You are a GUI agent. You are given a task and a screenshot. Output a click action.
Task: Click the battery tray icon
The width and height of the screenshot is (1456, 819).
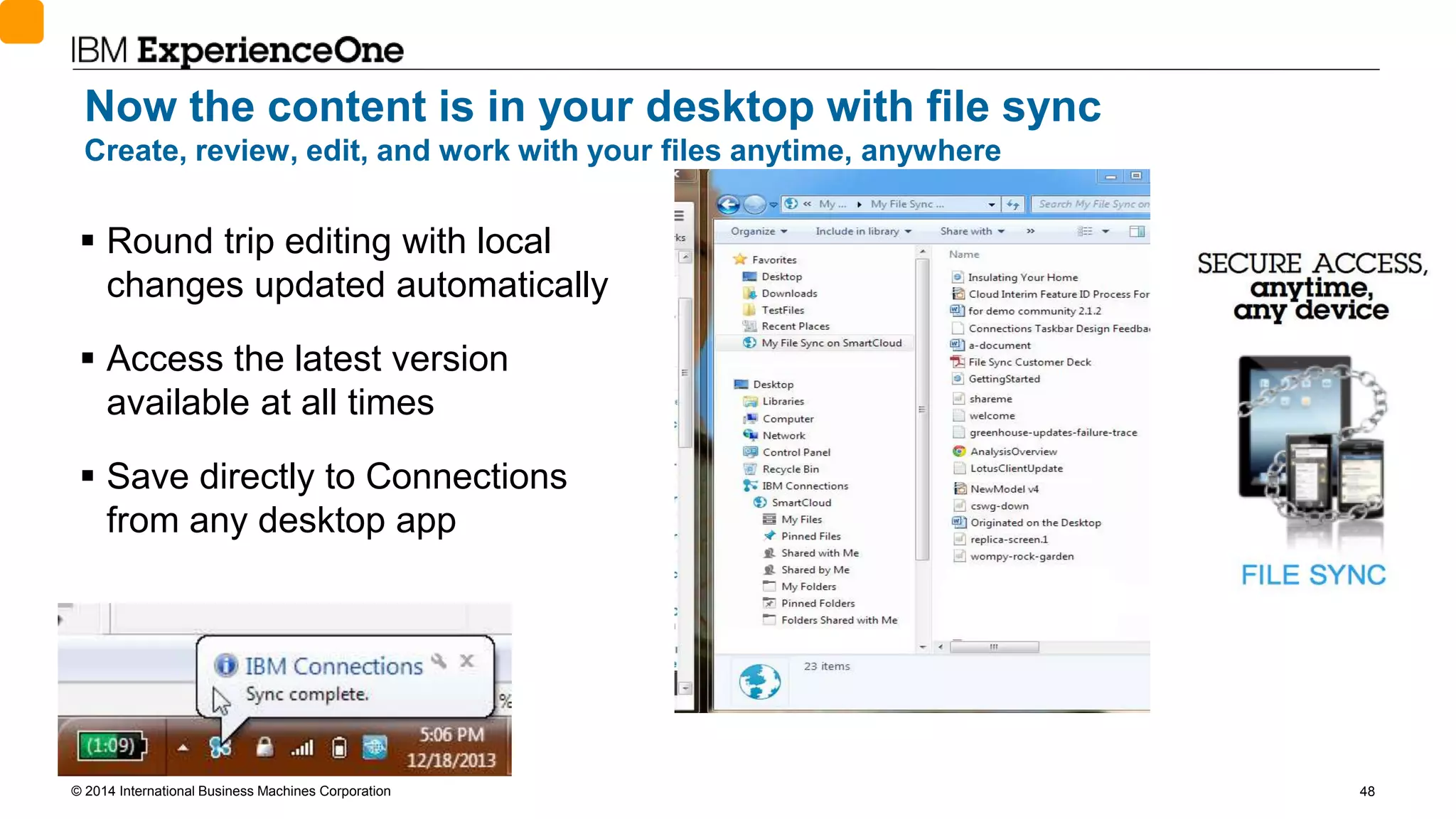(339, 747)
